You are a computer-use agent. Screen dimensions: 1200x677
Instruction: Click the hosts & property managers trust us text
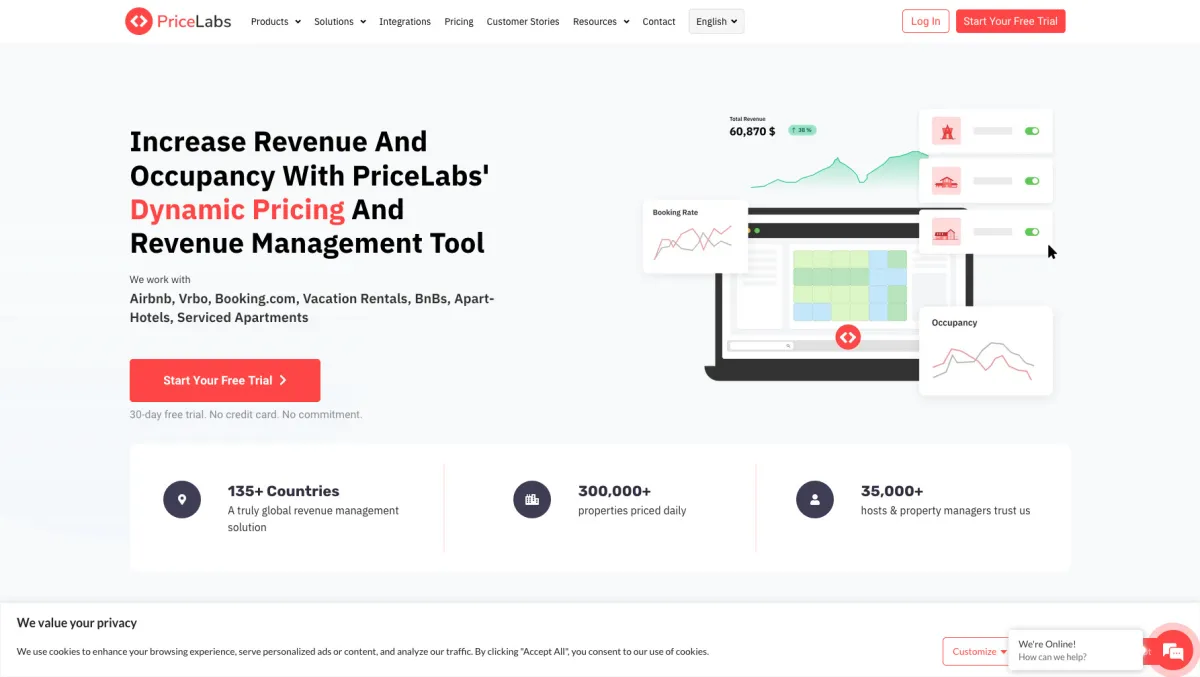click(x=945, y=510)
